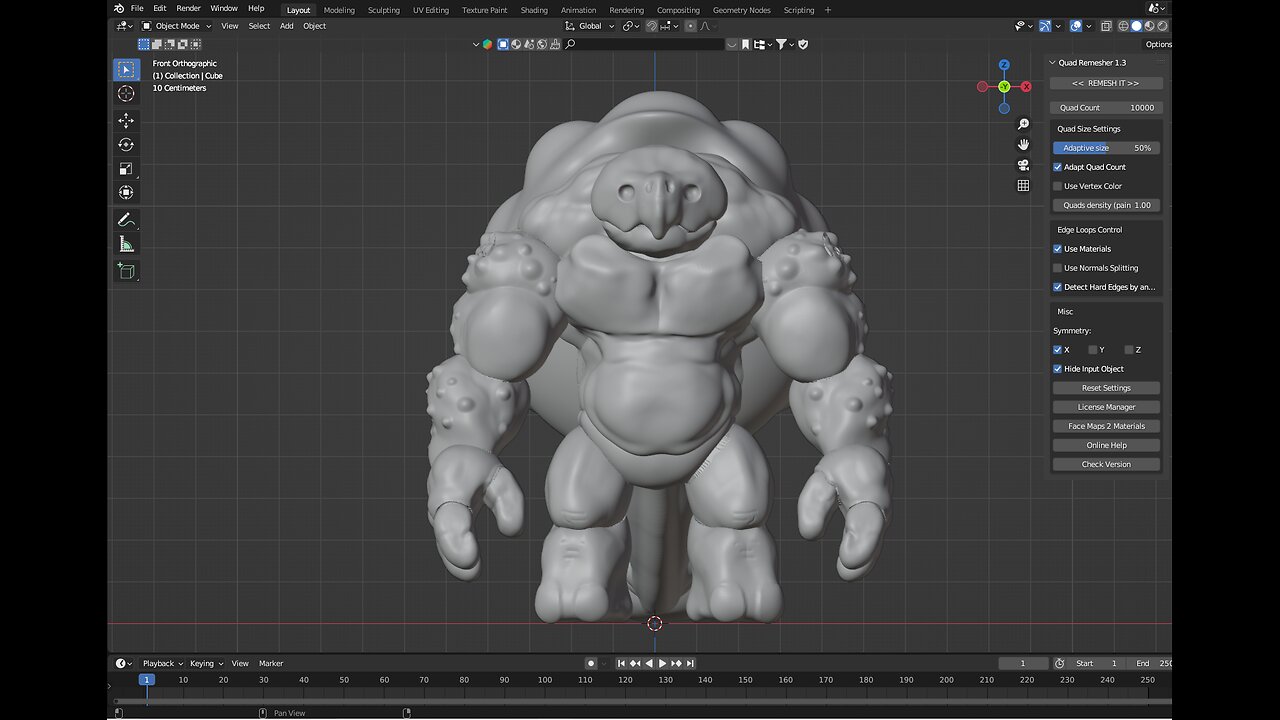Select the Select Box tool in the toolbar
Viewport: 1280px width, 720px height.
(x=126, y=69)
